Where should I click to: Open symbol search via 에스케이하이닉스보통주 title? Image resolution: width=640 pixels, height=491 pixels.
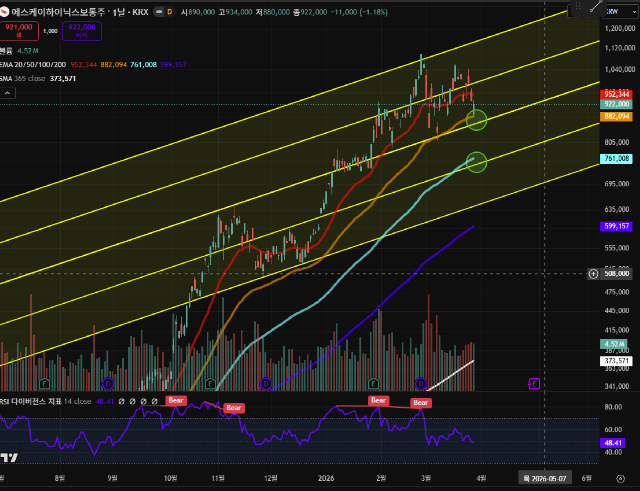58,12
